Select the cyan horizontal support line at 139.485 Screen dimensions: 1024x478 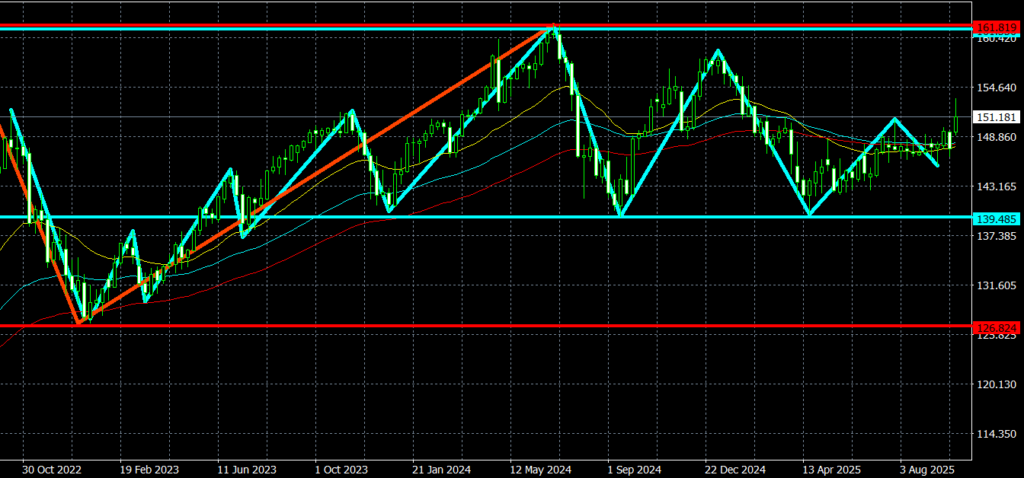pyautogui.click(x=500, y=217)
